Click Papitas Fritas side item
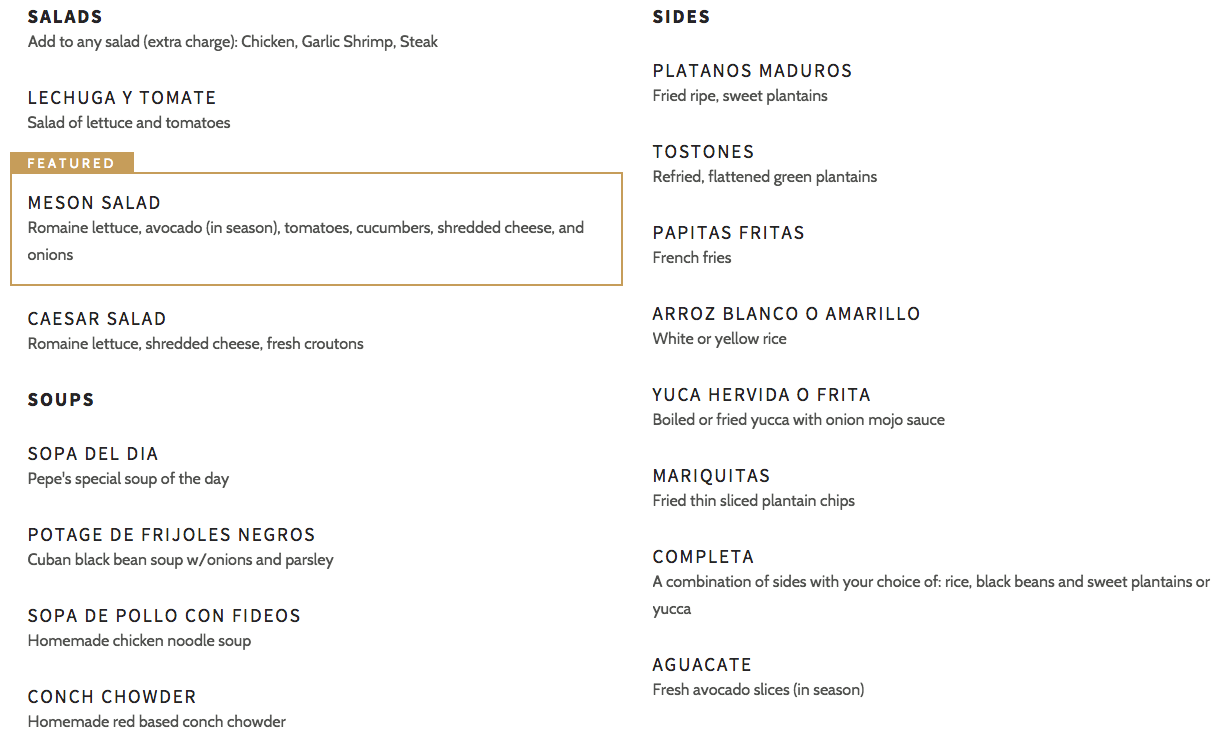1221x740 pixels. click(x=728, y=233)
